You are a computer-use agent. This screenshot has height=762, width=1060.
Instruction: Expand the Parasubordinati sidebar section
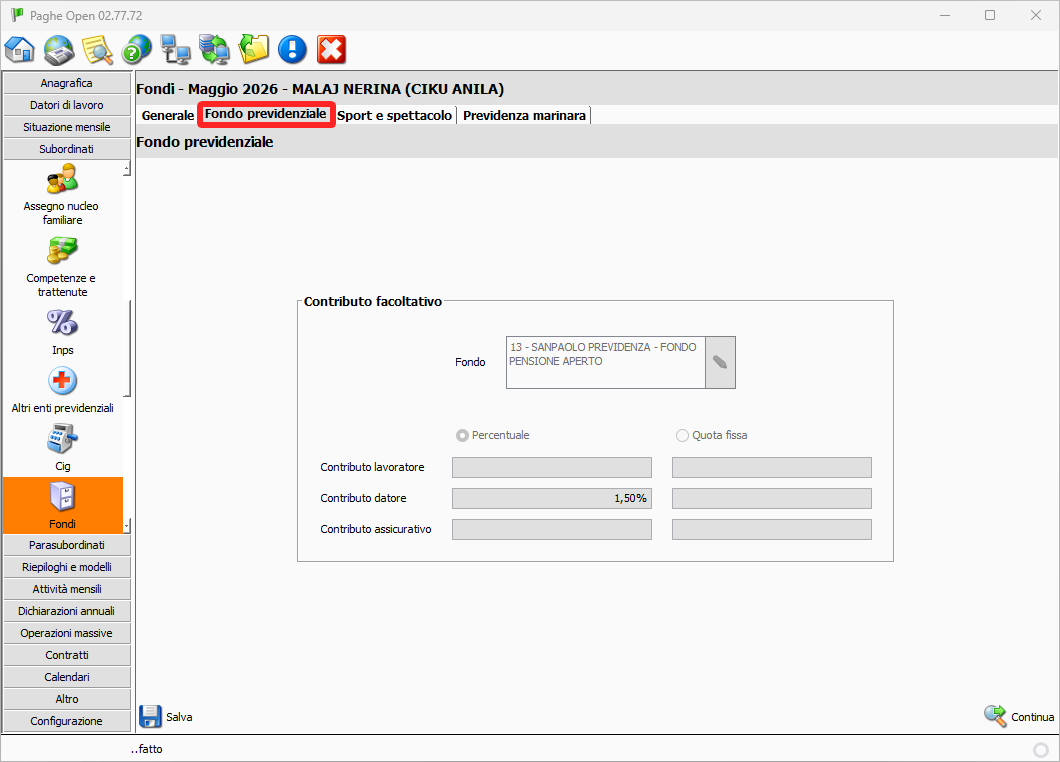(x=66, y=545)
